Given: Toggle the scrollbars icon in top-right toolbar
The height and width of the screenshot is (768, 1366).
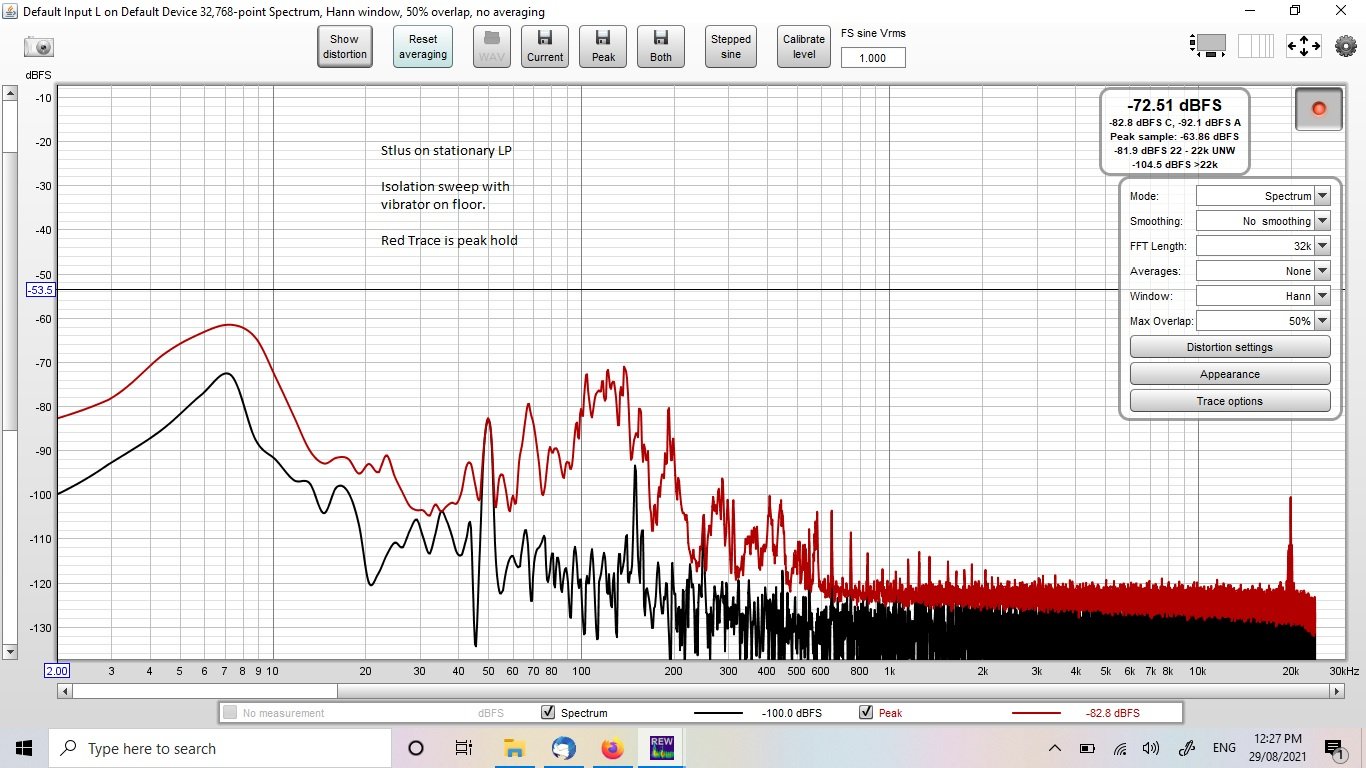Looking at the screenshot, I should coord(1209,46).
